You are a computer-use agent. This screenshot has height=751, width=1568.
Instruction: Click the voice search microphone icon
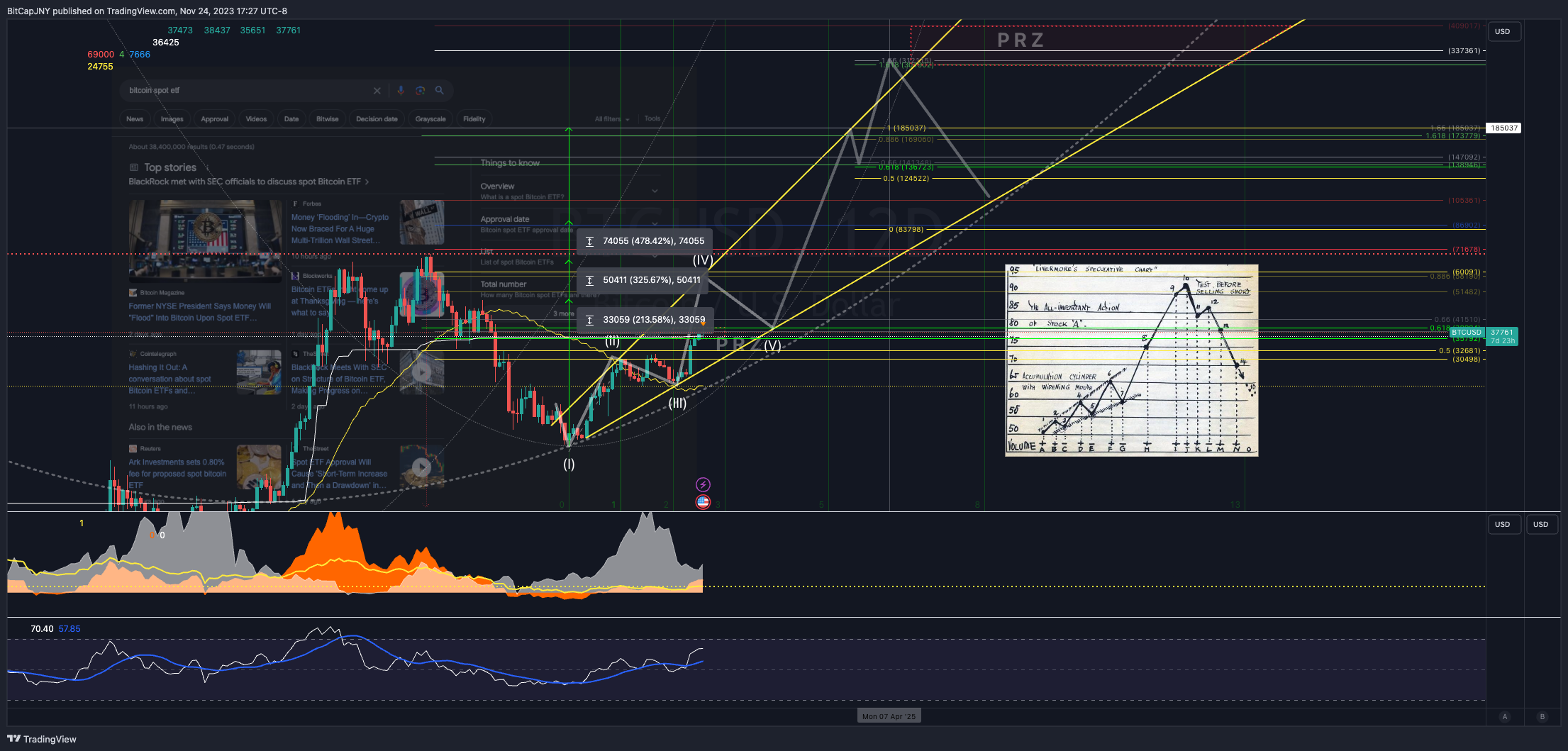click(401, 90)
